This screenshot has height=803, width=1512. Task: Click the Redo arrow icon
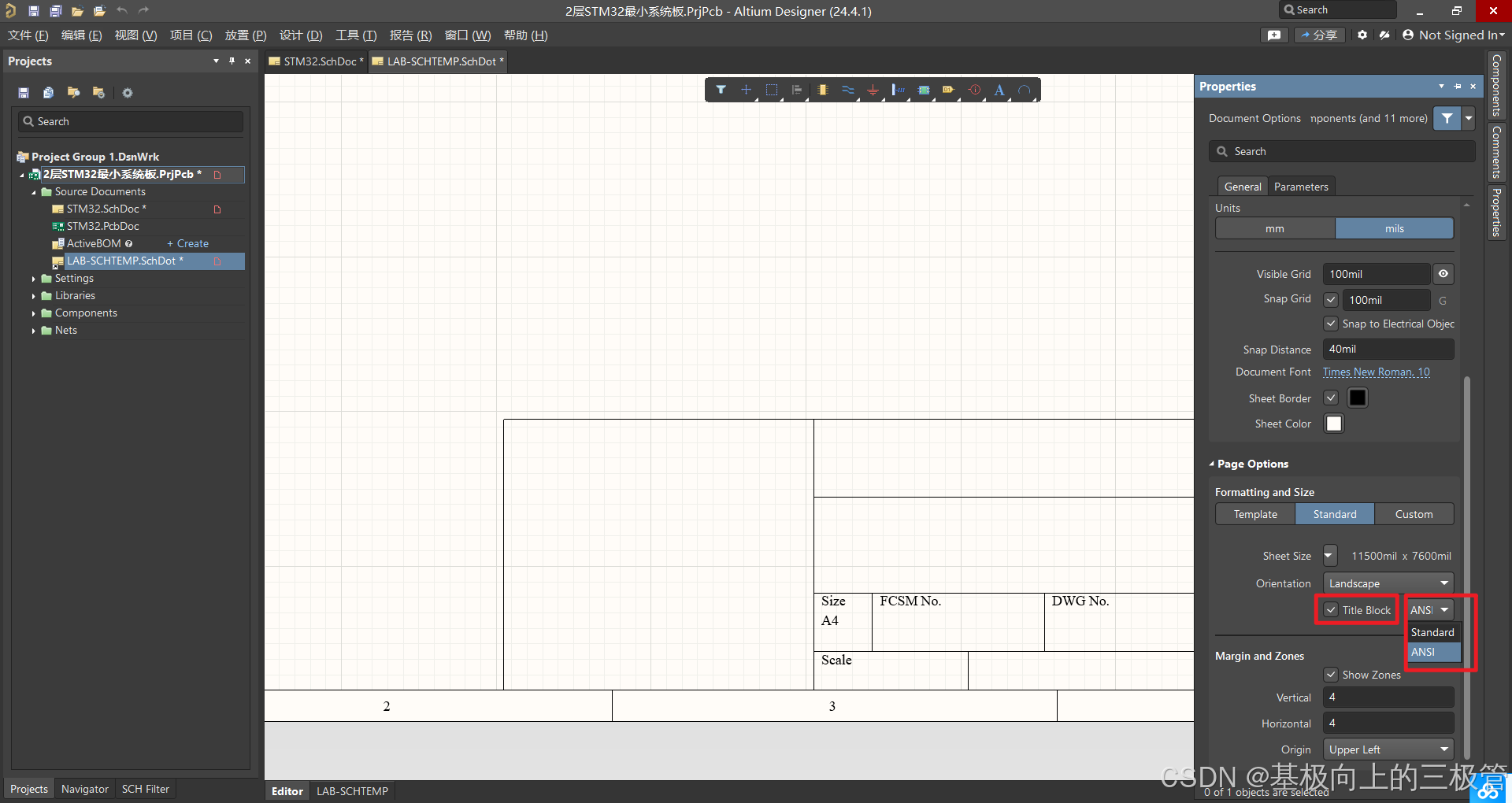[x=143, y=11]
